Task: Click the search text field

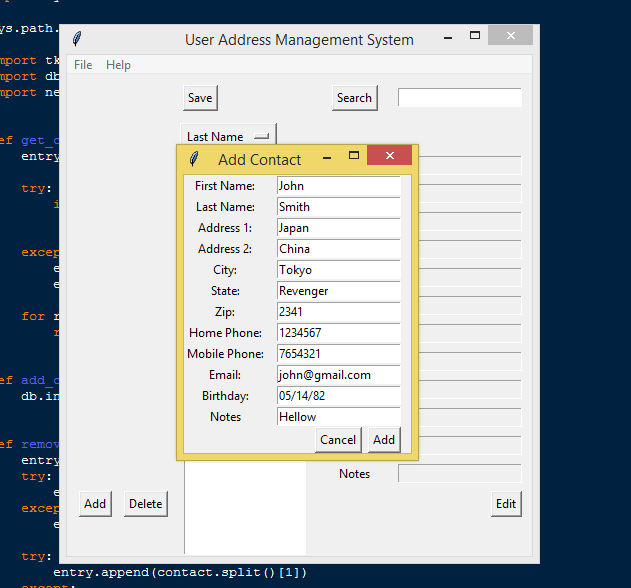Action: [x=459, y=98]
